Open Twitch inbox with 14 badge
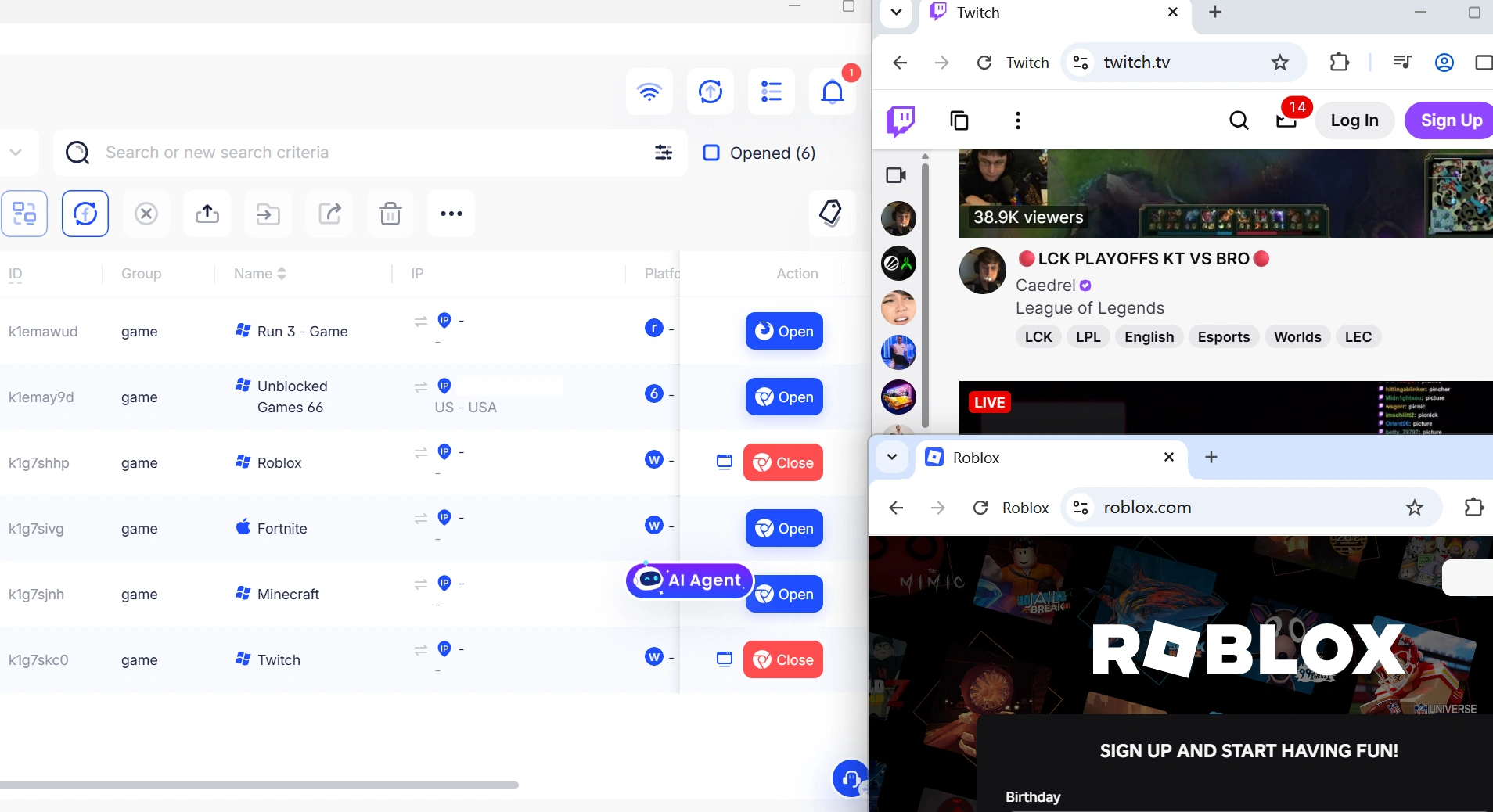1493x812 pixels. pos(1287,119)
